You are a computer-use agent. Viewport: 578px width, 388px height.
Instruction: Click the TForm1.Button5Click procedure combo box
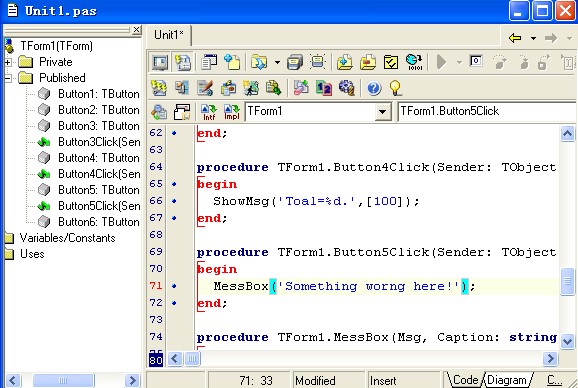488,111
